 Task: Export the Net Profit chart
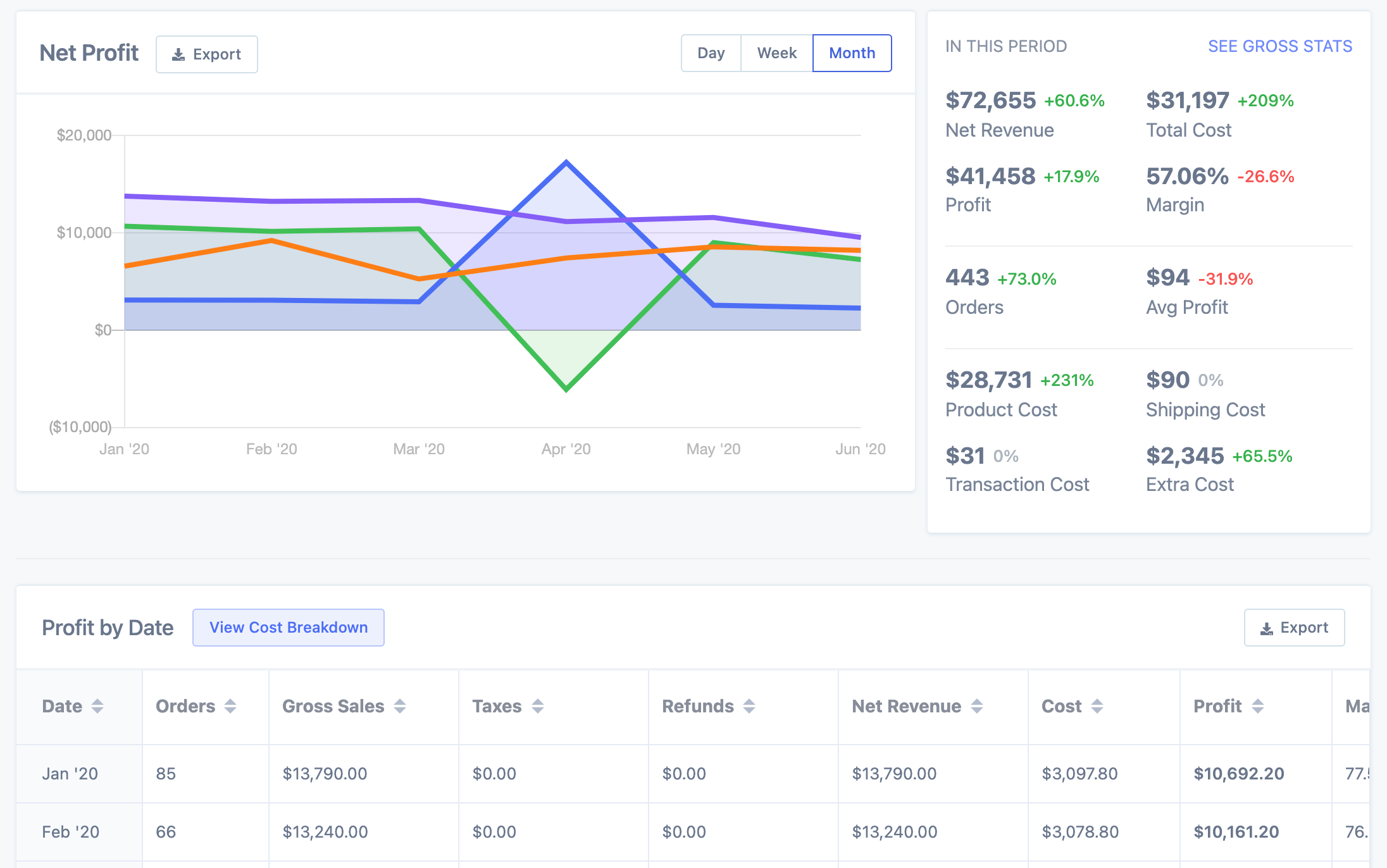coord(207,54)
